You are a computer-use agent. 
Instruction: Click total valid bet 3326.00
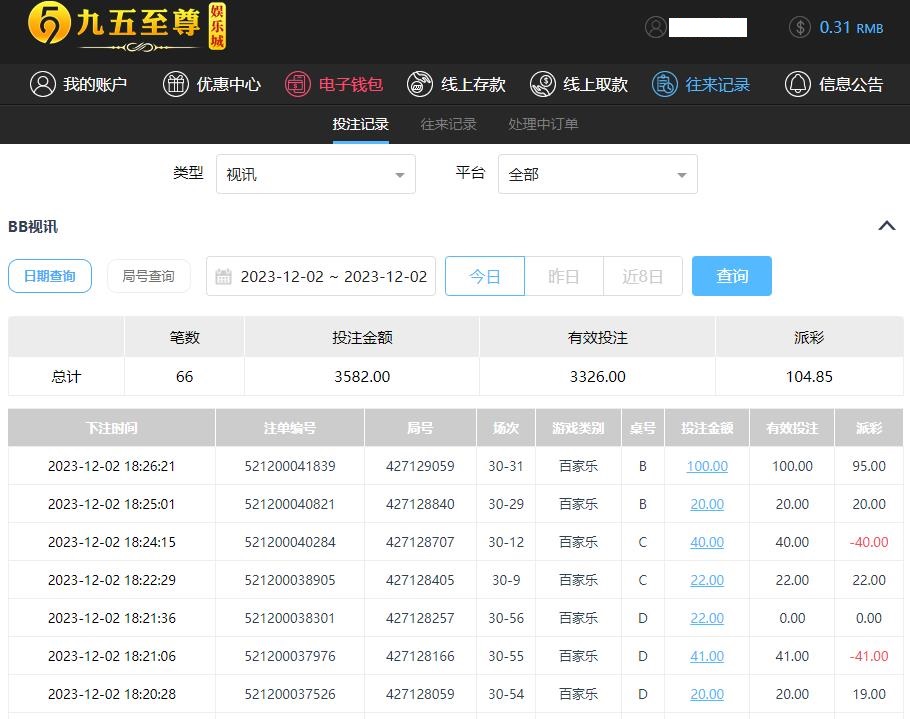598,377
